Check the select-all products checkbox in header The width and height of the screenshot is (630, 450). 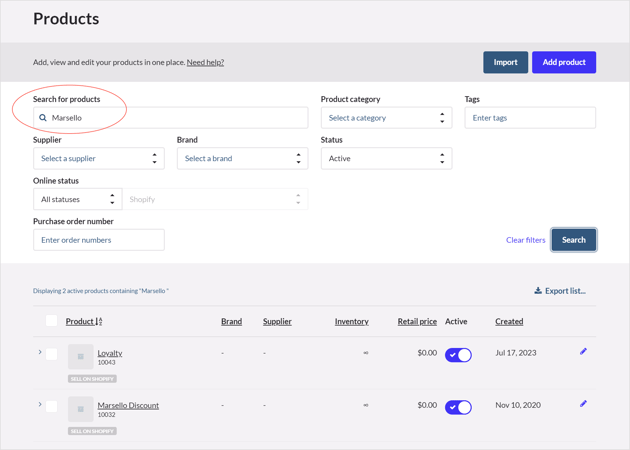[51, 321]
